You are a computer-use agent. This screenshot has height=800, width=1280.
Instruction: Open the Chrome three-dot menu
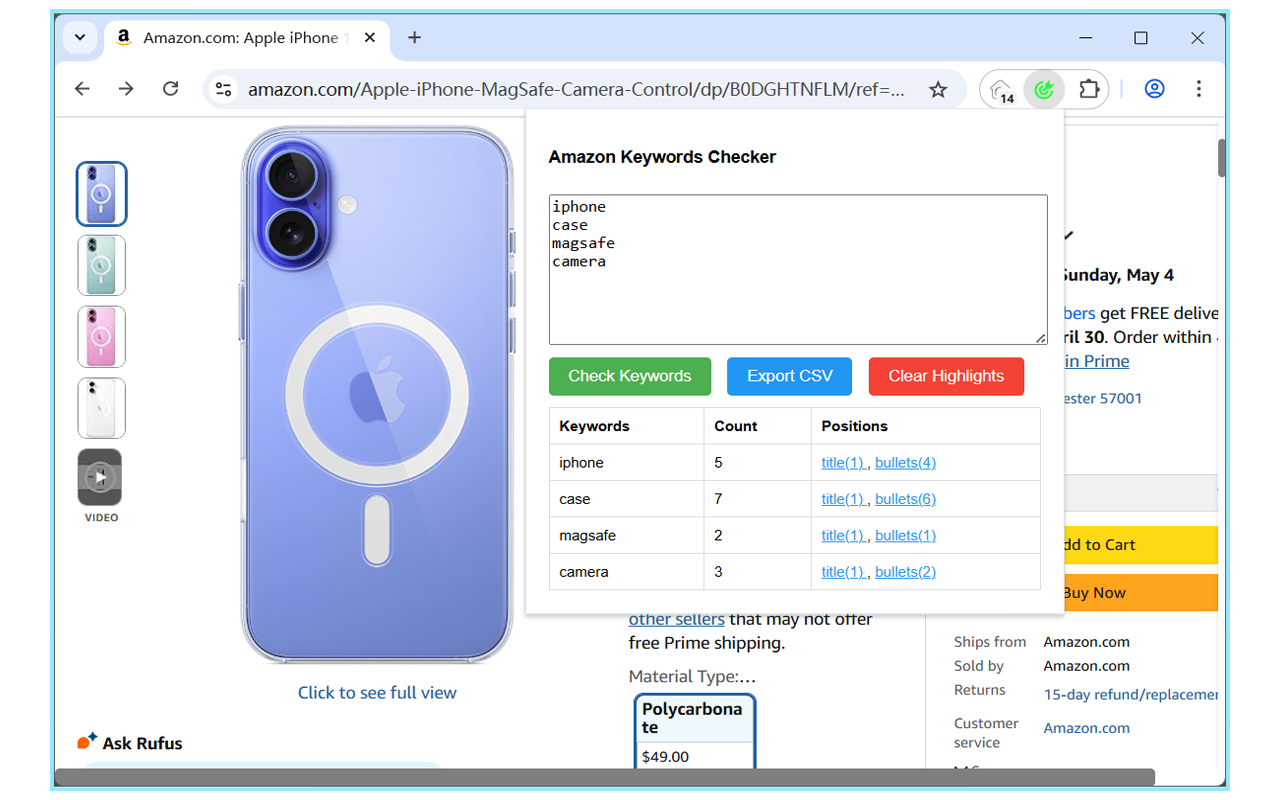[x=1198, y=89]
